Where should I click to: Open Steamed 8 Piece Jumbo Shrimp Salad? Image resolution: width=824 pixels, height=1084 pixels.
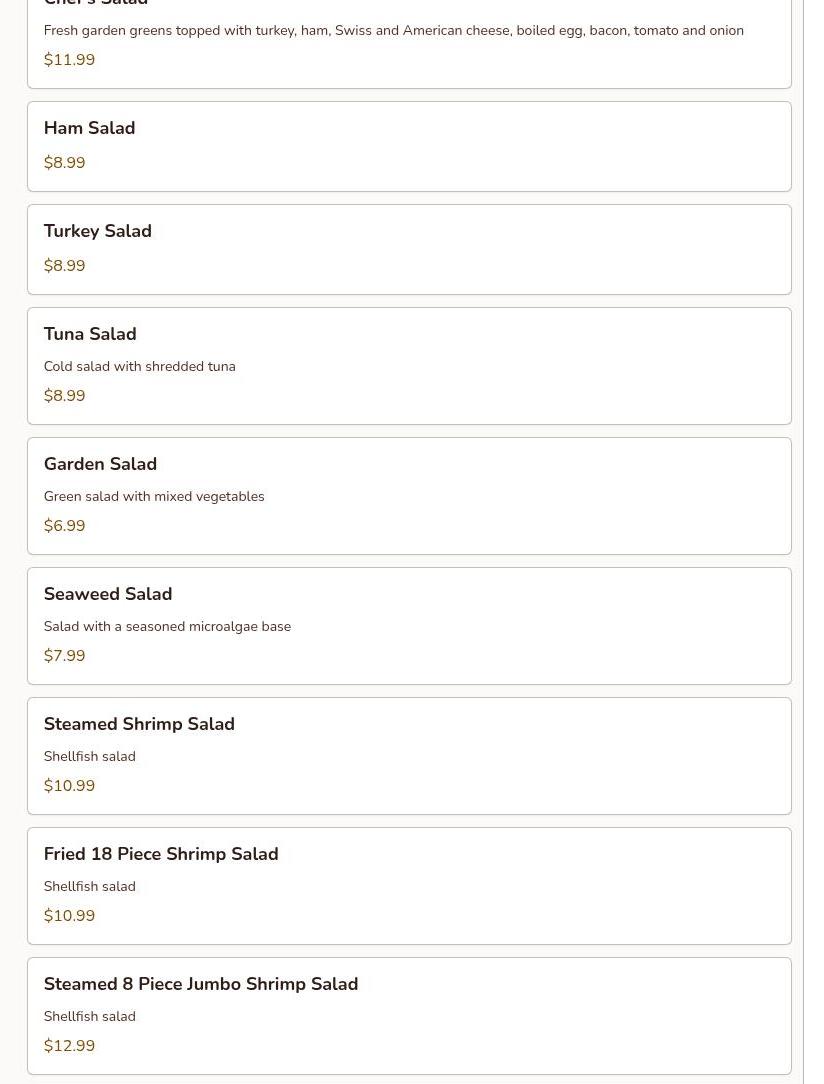[x=200, y=984]
